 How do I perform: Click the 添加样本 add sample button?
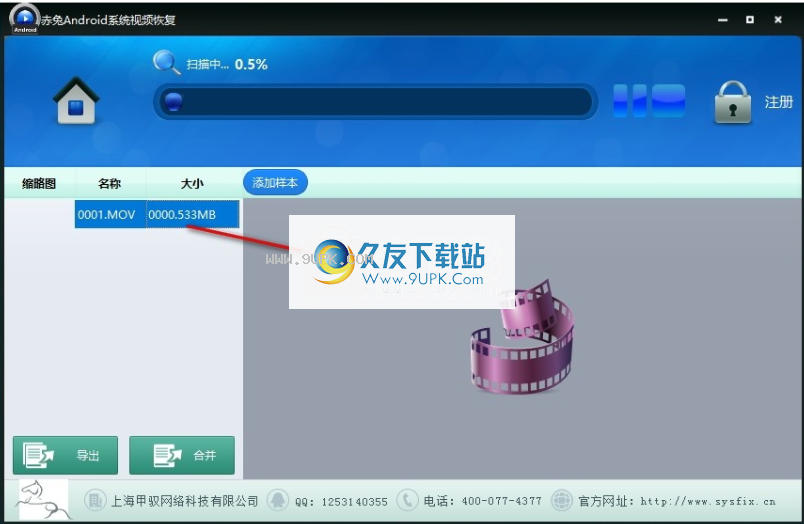click(275, 183)
